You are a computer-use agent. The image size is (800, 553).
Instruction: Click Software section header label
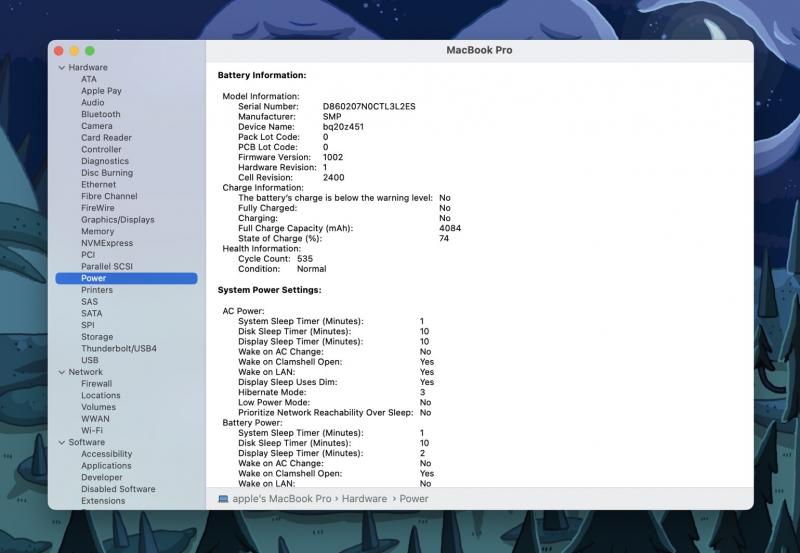(x=87, y=442)
